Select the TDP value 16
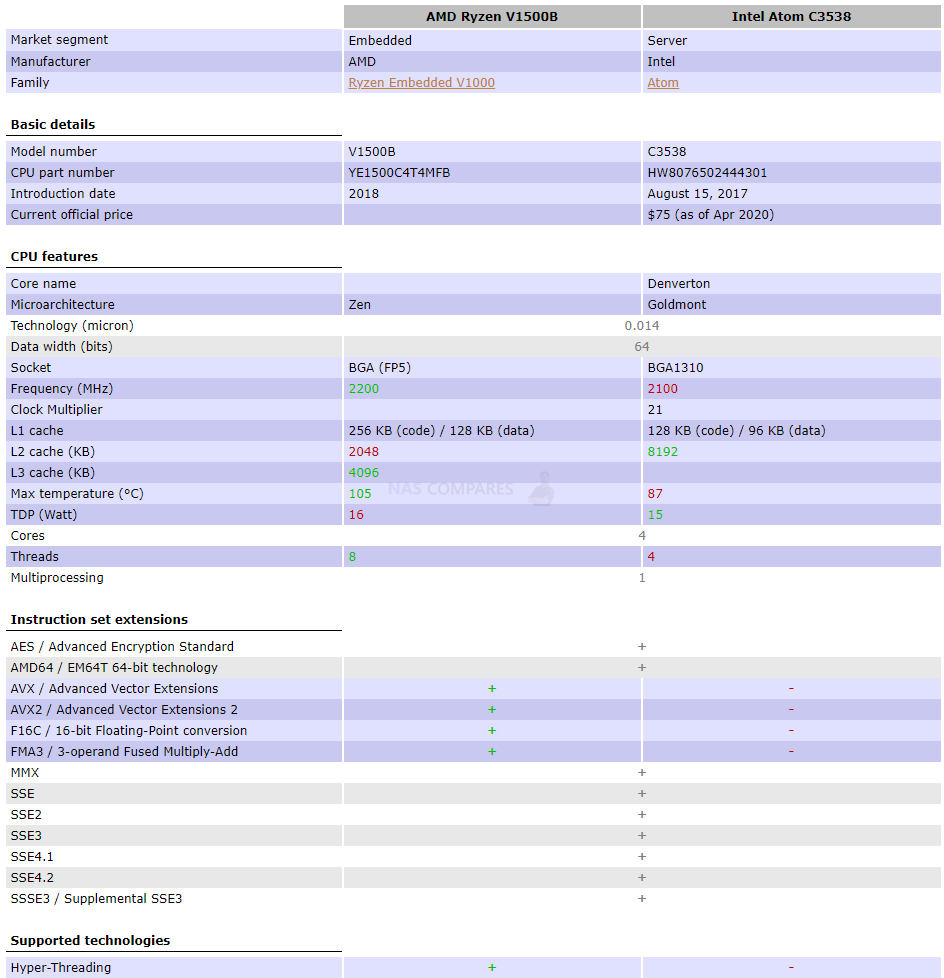 pyautogui.click(x=356, y=515)
